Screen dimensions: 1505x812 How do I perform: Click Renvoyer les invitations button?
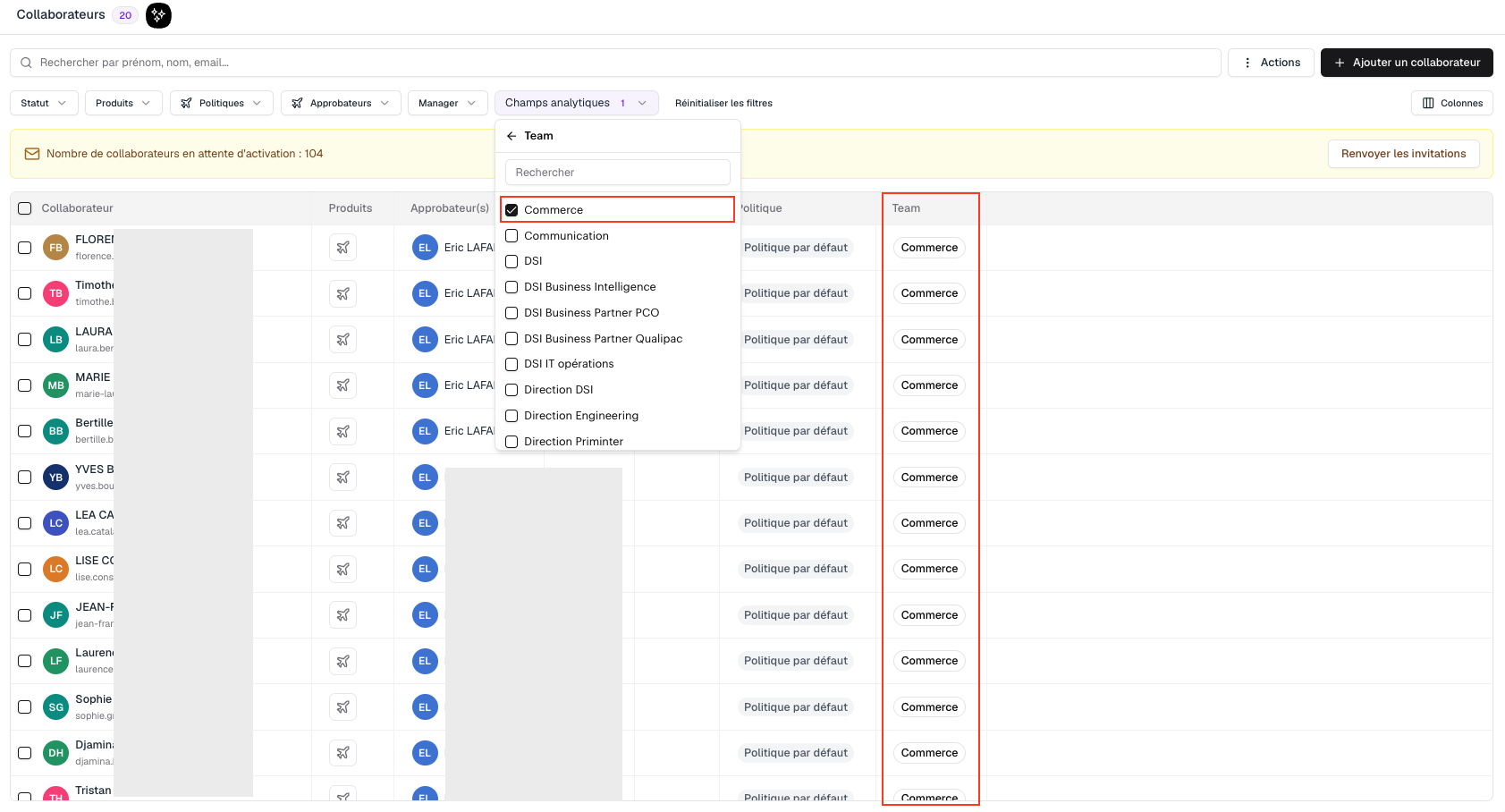(1403, 154)
